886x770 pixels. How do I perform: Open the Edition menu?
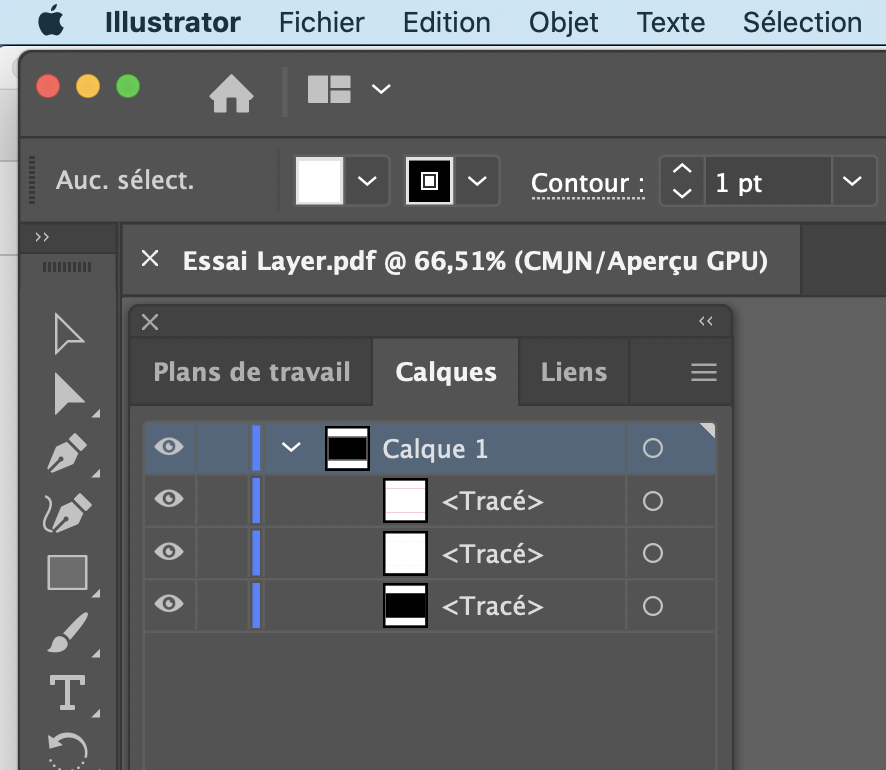[446, 23]
